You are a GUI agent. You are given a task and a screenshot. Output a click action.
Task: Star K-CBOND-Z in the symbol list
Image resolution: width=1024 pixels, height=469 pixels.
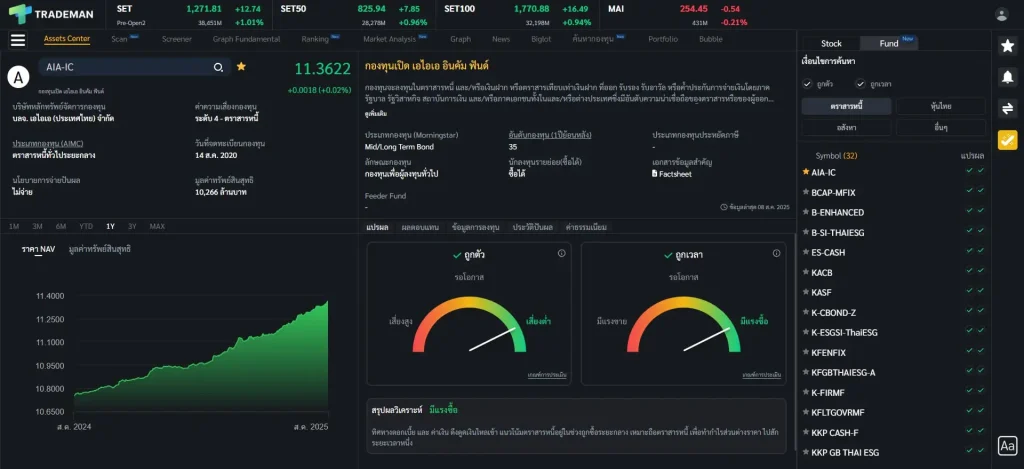[x=806, y=312]
